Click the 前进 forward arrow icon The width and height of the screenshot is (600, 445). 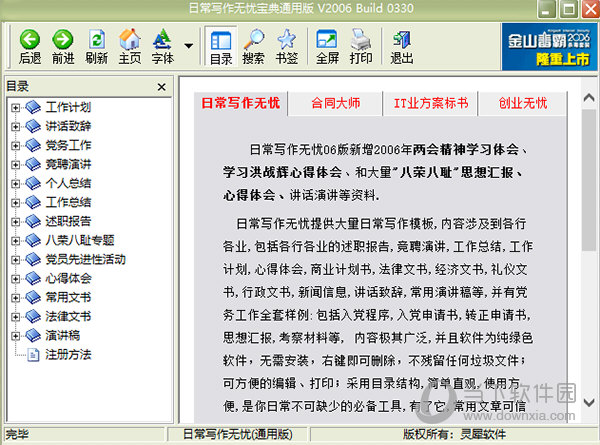tap(63, 39)
